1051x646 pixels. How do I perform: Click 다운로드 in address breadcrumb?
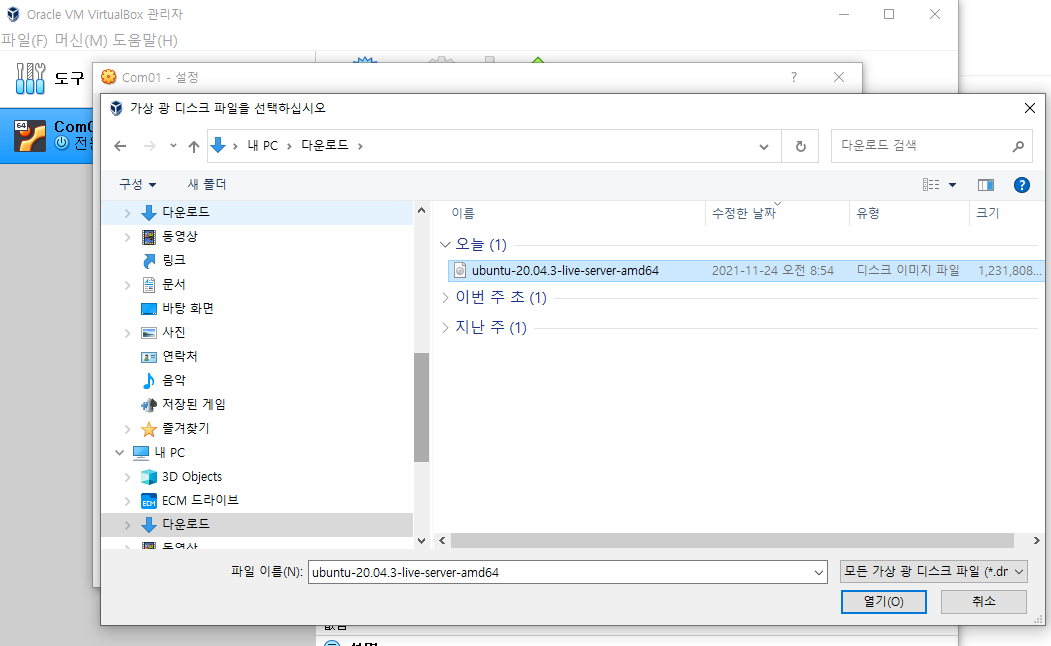click(x=325, y=145)
